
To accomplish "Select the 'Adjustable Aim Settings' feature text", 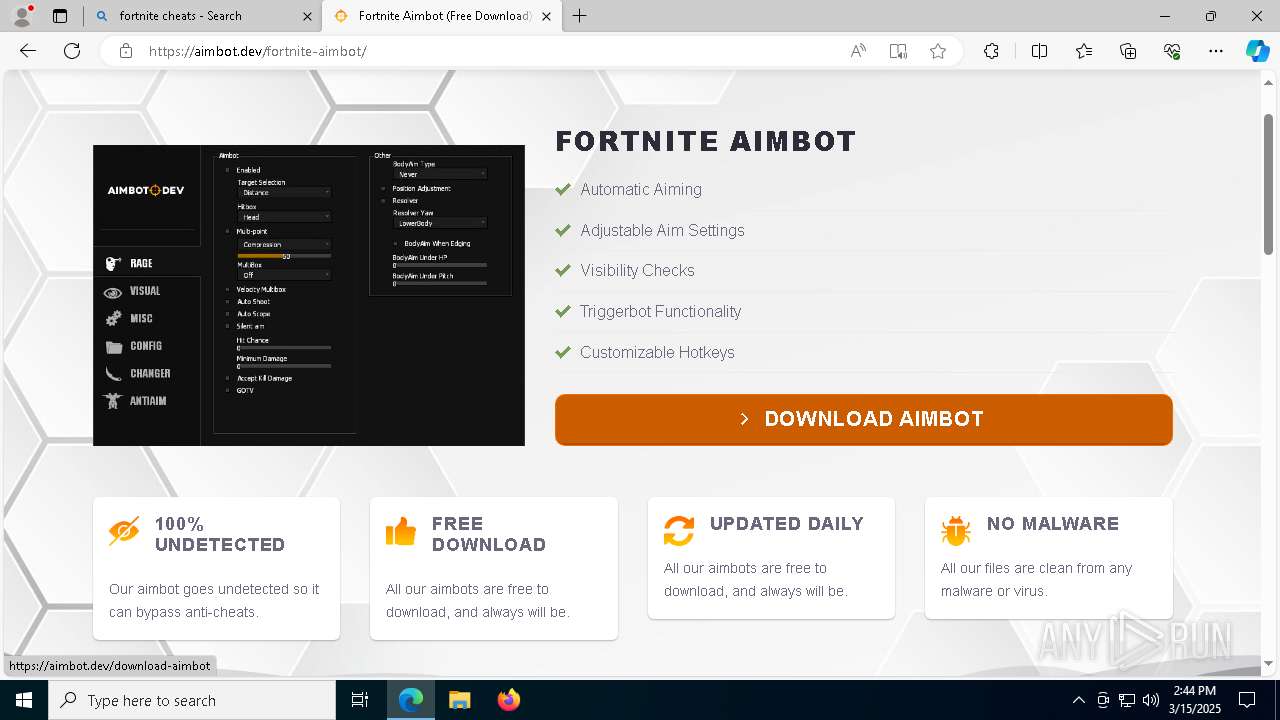I will [662, 230].
